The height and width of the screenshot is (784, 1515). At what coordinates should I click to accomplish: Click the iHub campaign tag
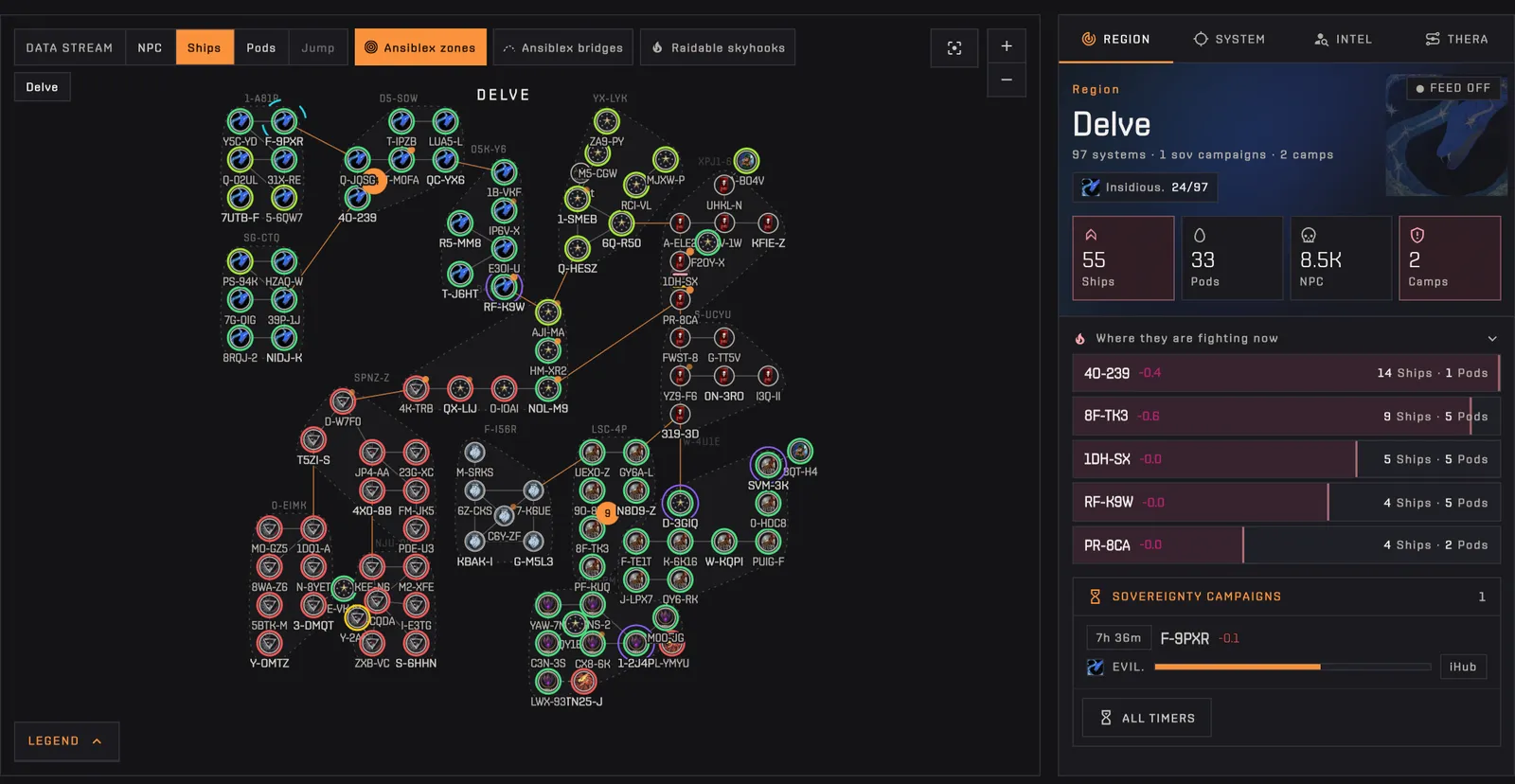coord(1463,667)
